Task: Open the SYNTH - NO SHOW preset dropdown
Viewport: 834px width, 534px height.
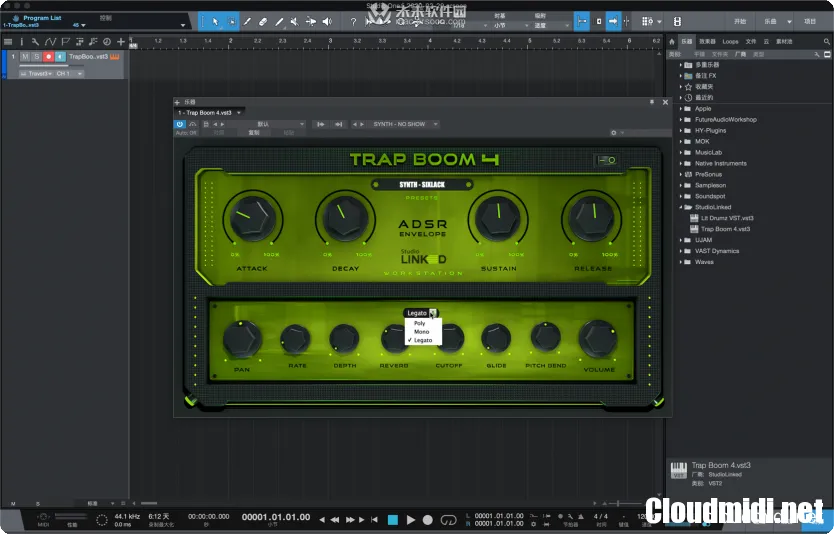Action: pyautogui.click(x=400, y=124)
